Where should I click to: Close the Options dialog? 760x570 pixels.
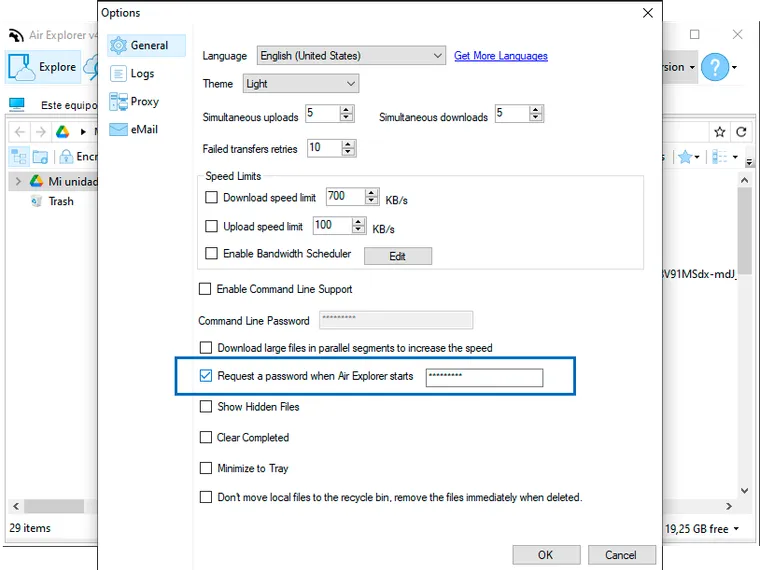648,13
